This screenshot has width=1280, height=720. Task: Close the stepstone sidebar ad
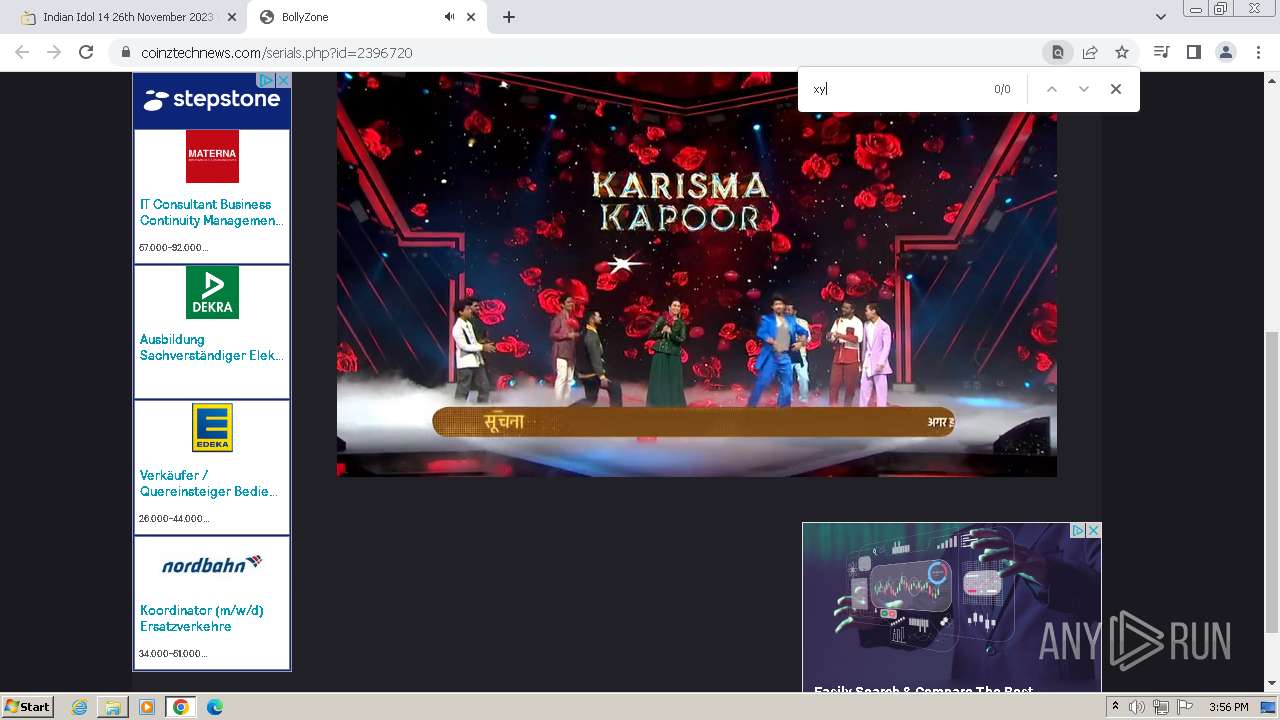point(283,80)
